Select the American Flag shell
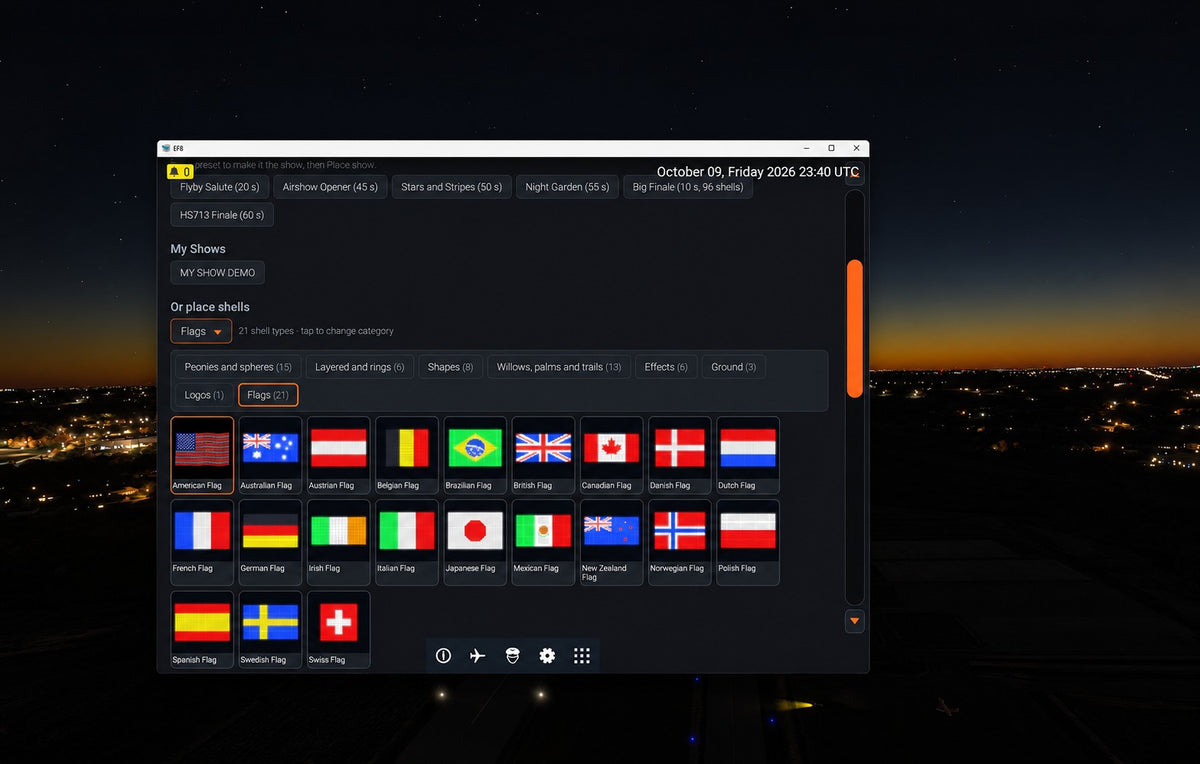Image resolution: width=1200 pixels, height=764 pixels. [202, 455]
